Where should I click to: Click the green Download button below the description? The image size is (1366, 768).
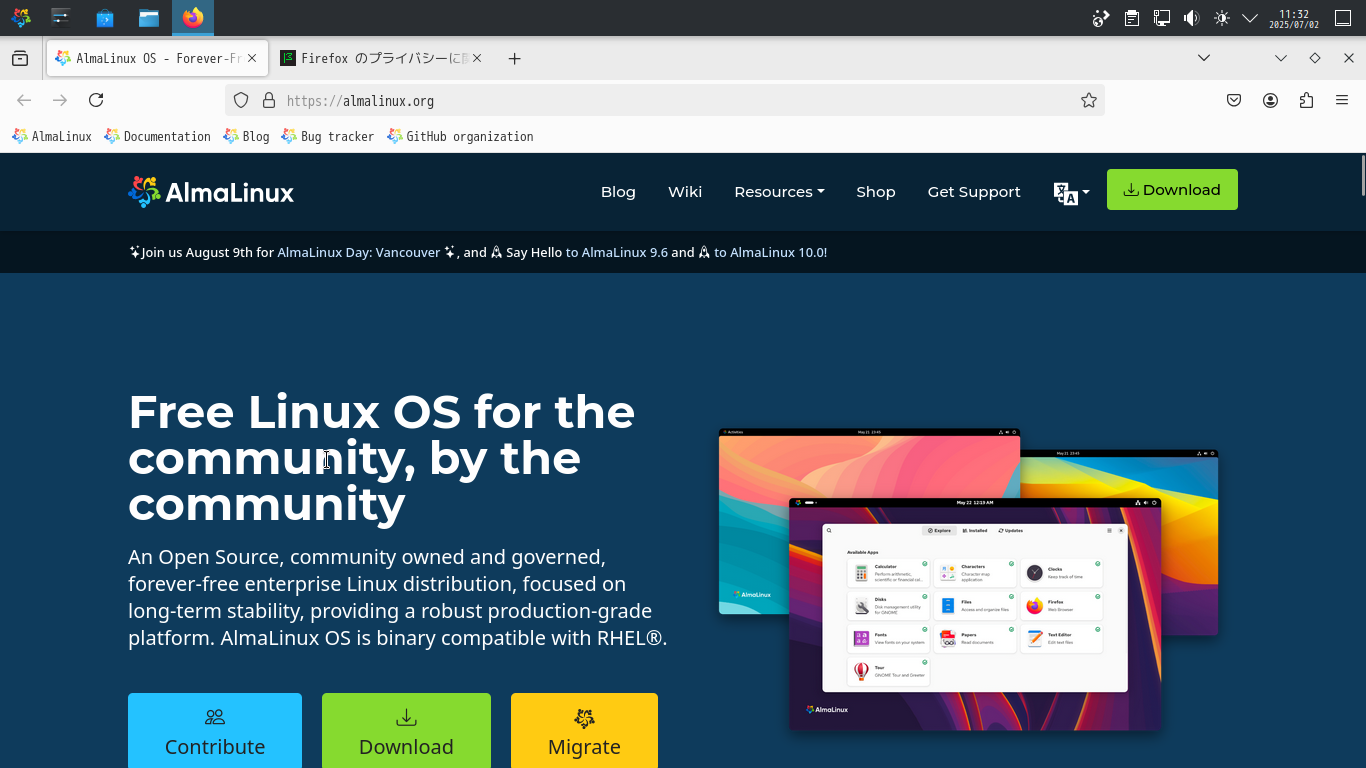tap(406, 731)
